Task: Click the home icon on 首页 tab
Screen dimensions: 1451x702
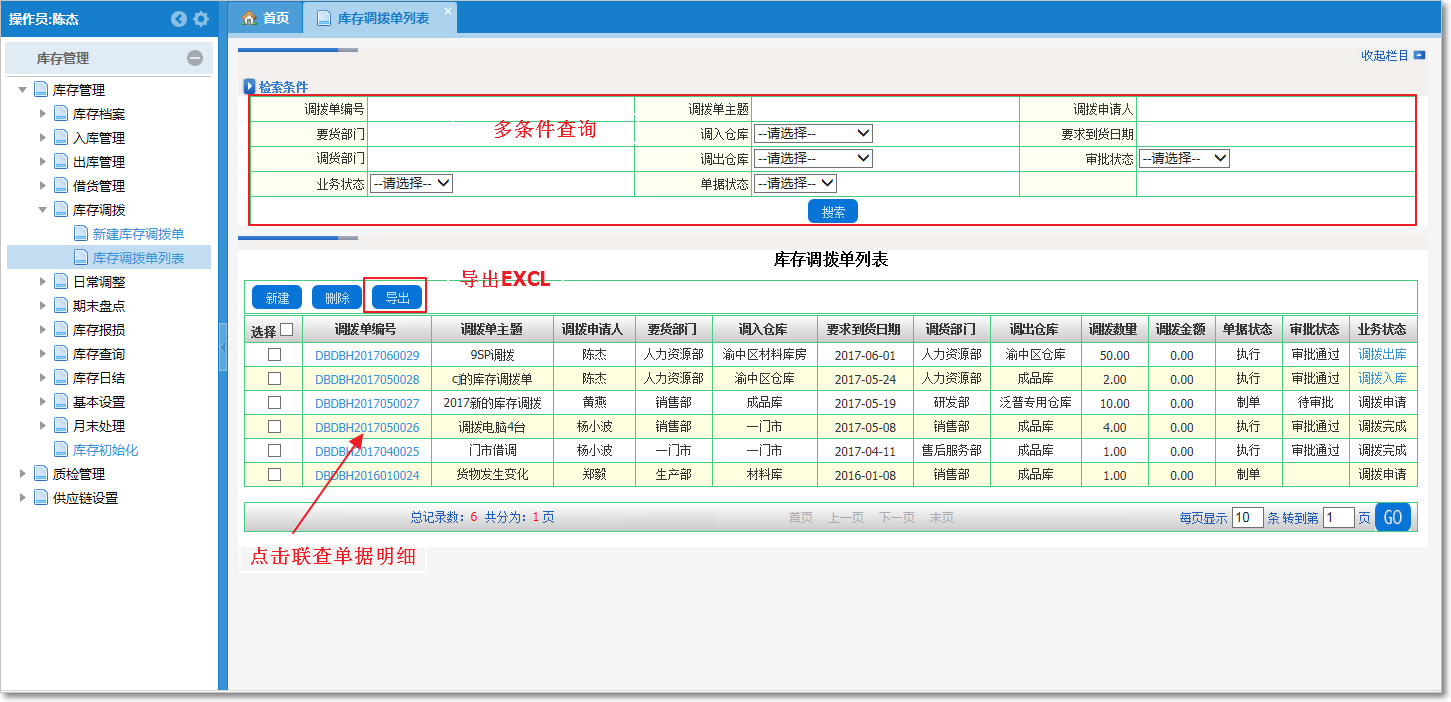Action: [249, 18]
